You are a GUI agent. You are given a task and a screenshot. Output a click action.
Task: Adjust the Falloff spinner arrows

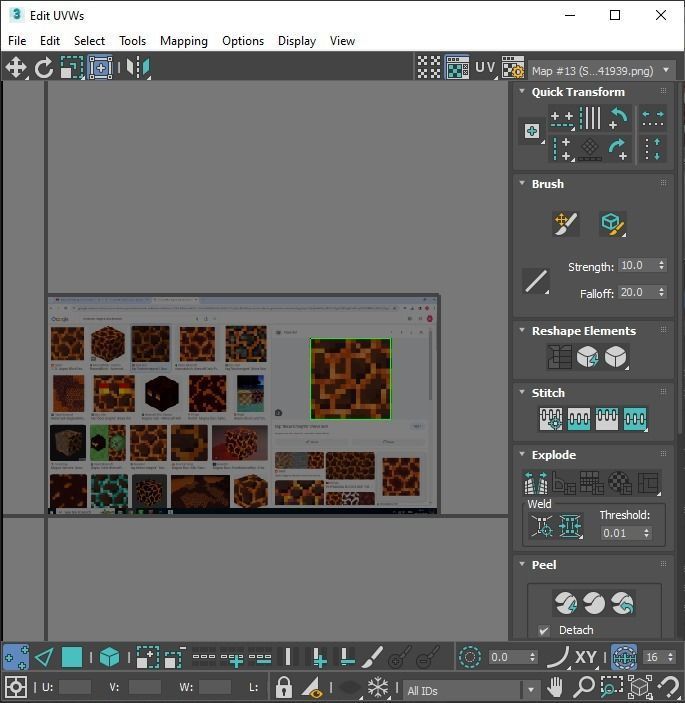tap(661, 292)
